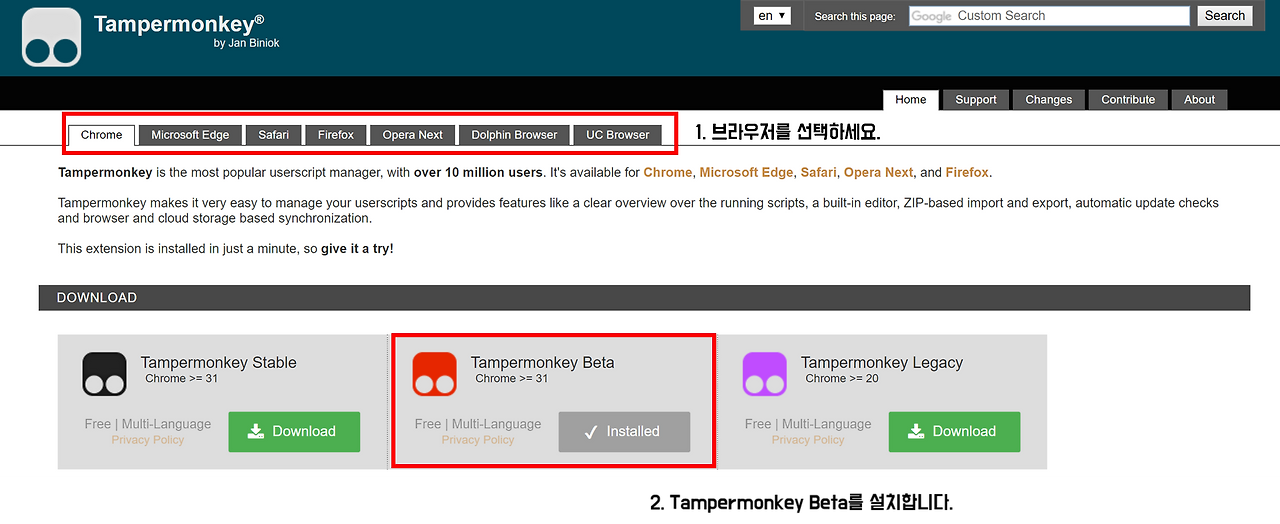Select the Safari browser tab
The width and height of the screenshot is (1280, 524).
coord(274,135)
